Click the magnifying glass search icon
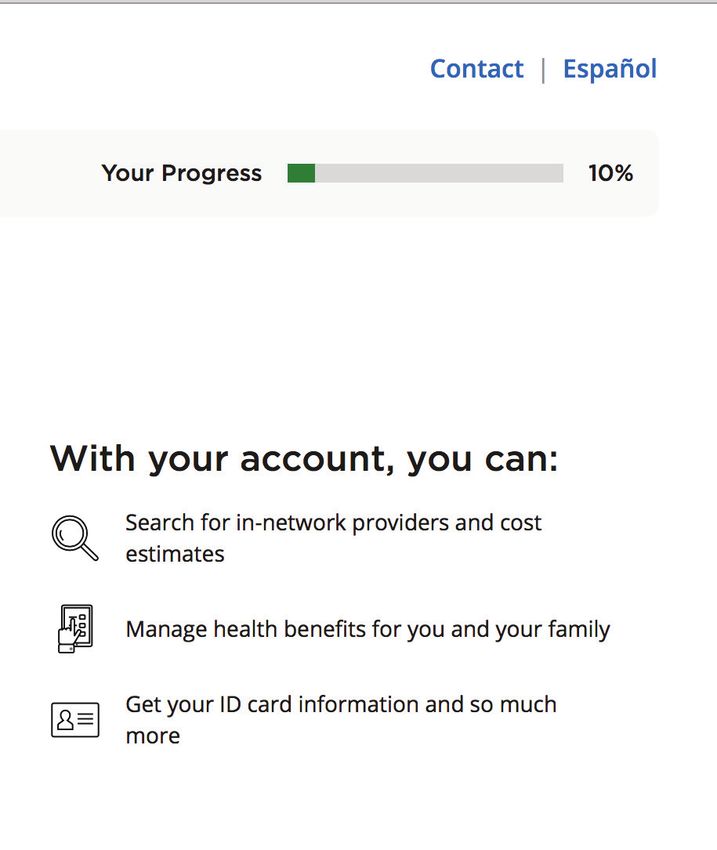The image size is (717, 850). click(x=75, y=538)
